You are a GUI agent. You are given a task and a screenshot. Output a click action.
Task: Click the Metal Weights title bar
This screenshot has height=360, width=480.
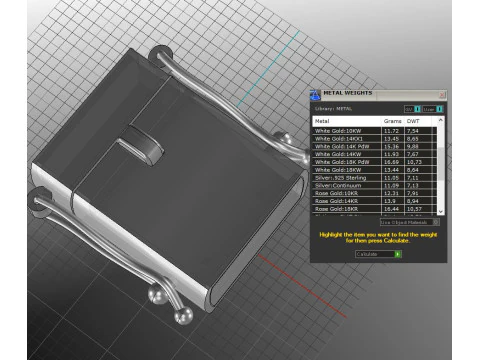378,95
